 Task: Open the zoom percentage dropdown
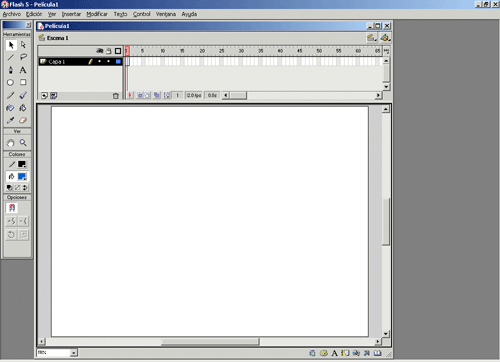pyautogui.click(x=74, y=353)
